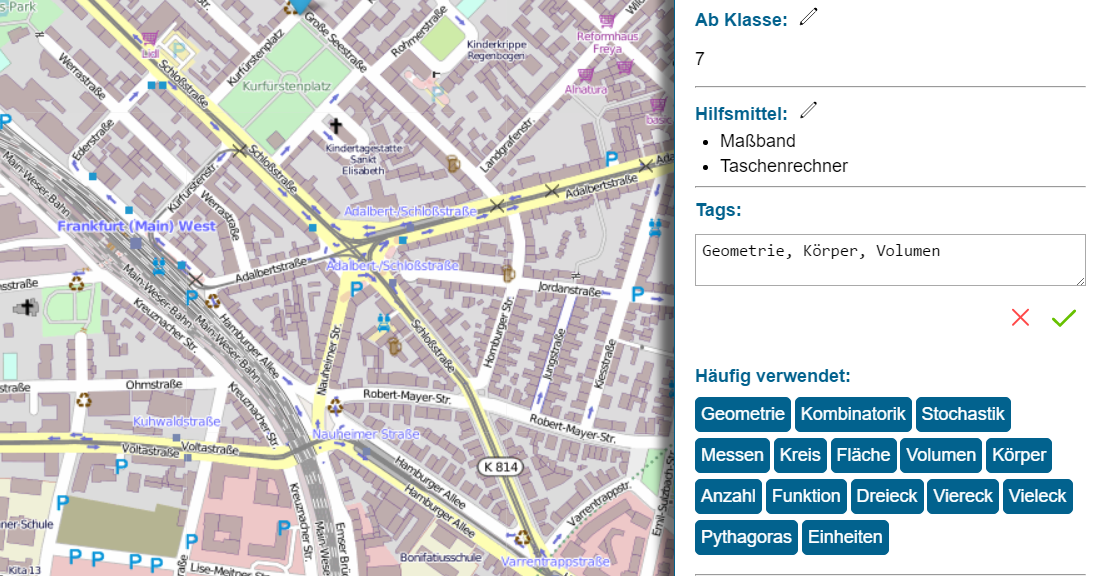Select the Dreieck tag

tap(887, 496)
